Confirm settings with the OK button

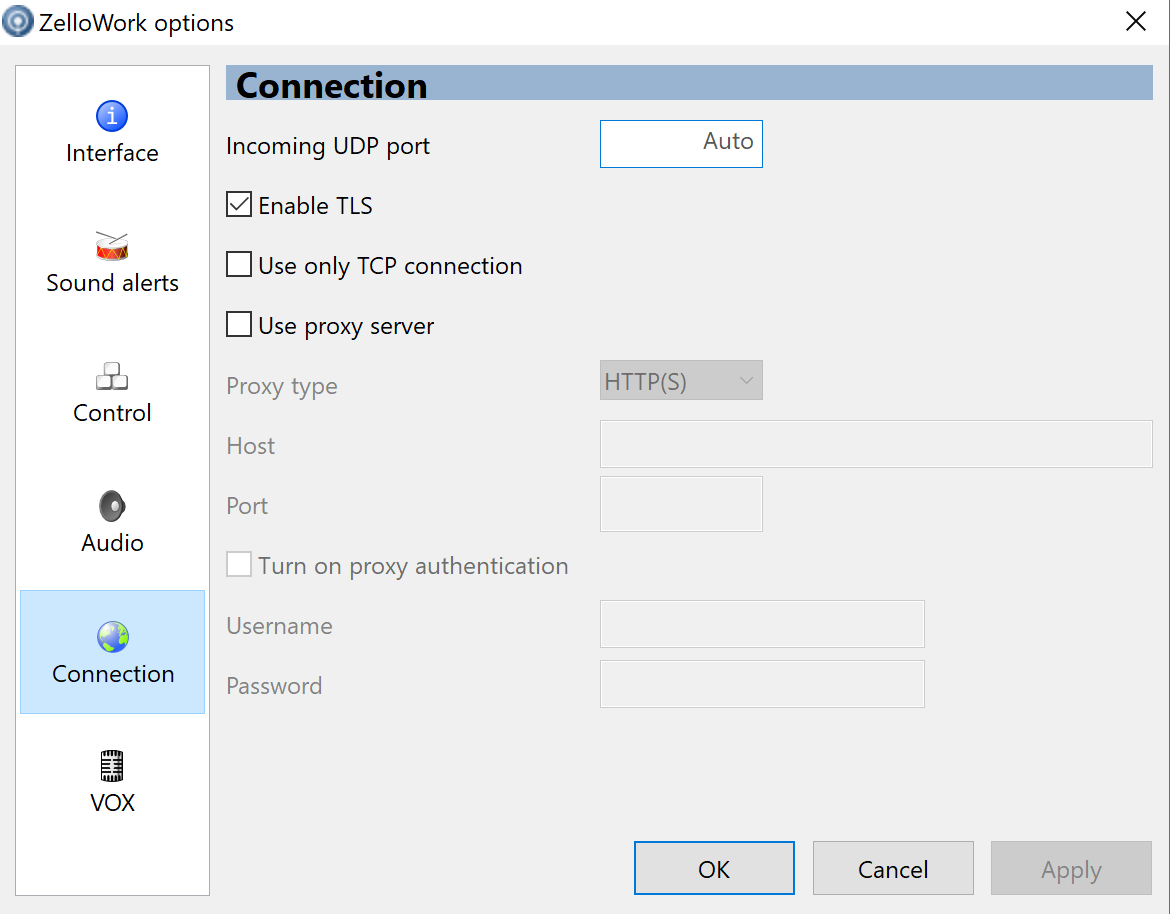pyautogui.click(x=714, y=868)
